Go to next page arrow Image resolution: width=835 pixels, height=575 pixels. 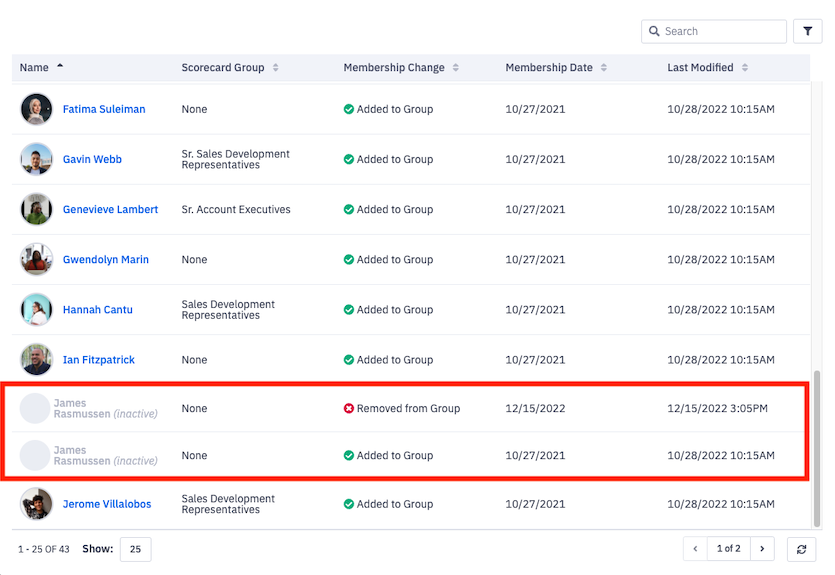(x=762, y=549)
